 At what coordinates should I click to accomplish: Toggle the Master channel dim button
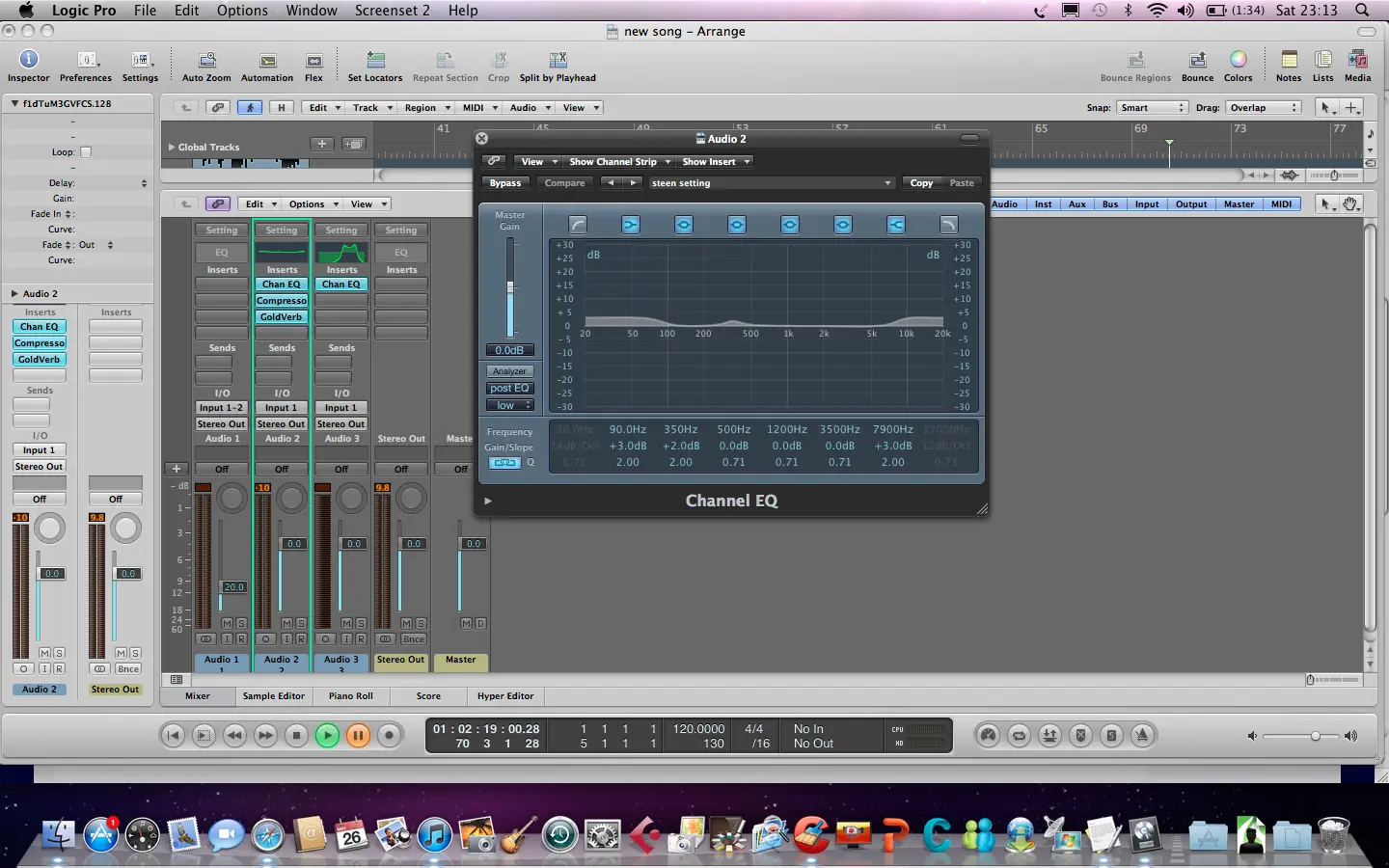[480, 624]
